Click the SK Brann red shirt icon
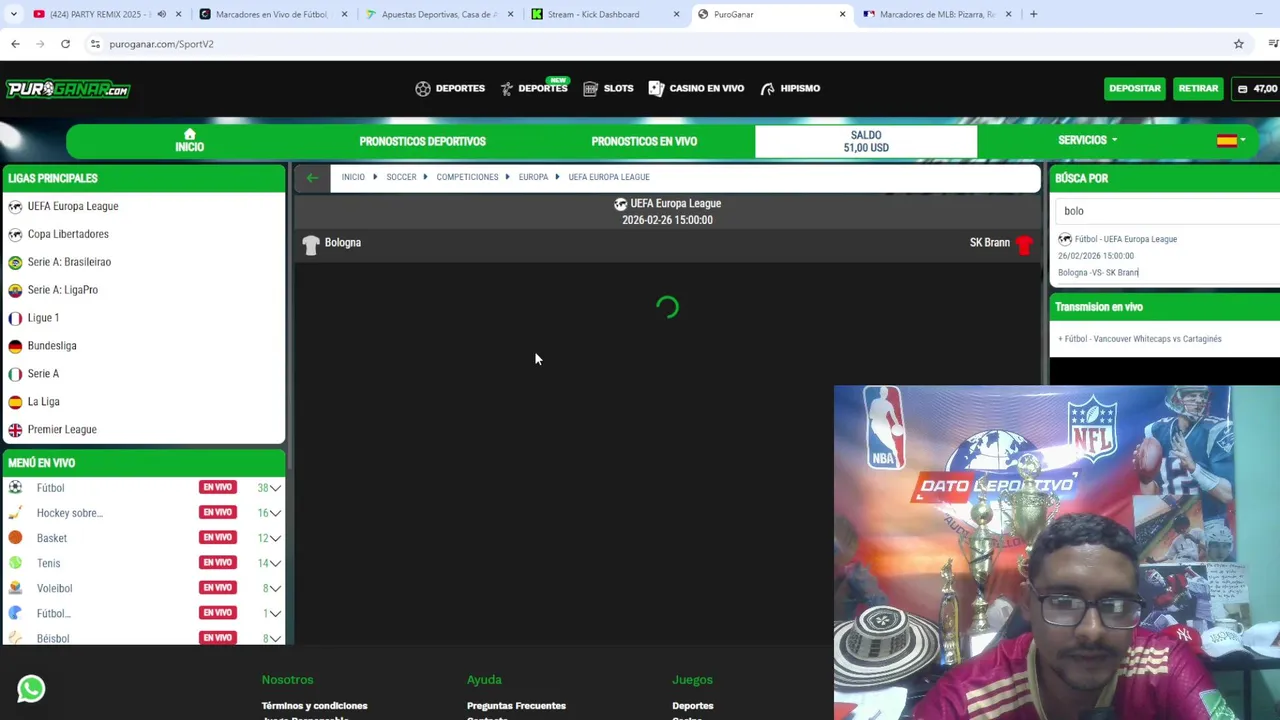 click(x=1024, y=244)
